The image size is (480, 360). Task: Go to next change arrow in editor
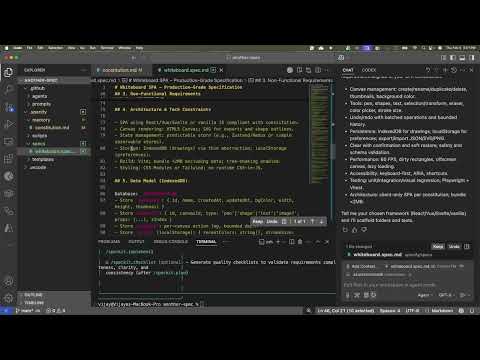click(321, 221)
